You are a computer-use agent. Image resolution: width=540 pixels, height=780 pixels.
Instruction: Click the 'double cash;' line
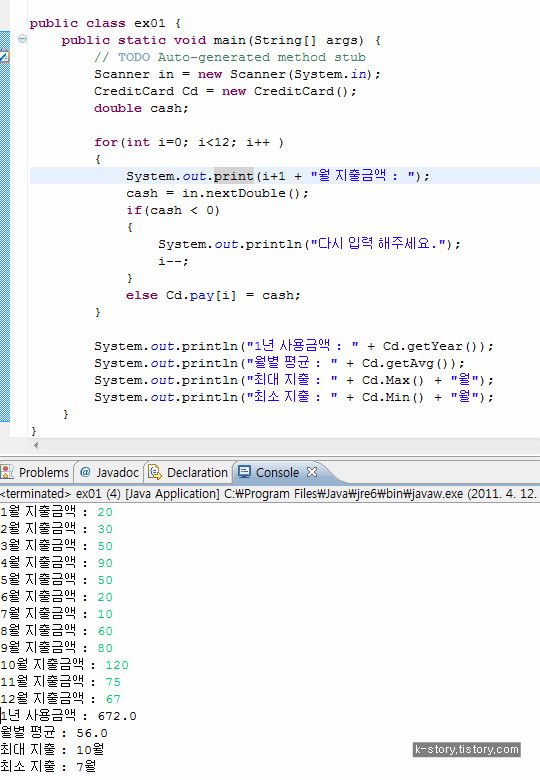141,108
